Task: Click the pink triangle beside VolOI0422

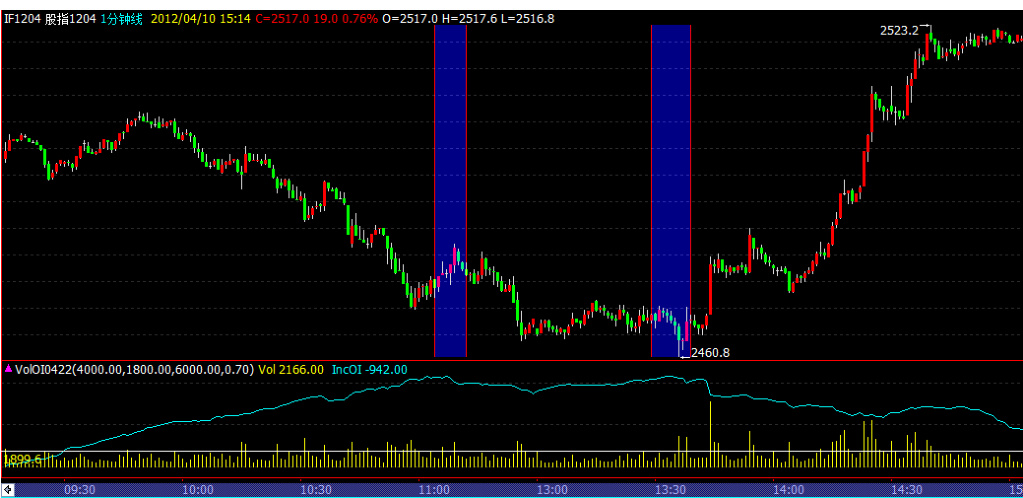Action: click(x=8, y=369)
